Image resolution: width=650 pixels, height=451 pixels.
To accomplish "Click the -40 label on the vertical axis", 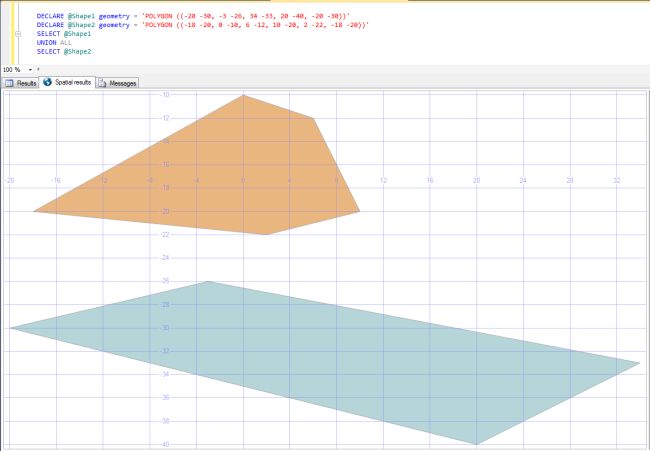I will (165, 444).
